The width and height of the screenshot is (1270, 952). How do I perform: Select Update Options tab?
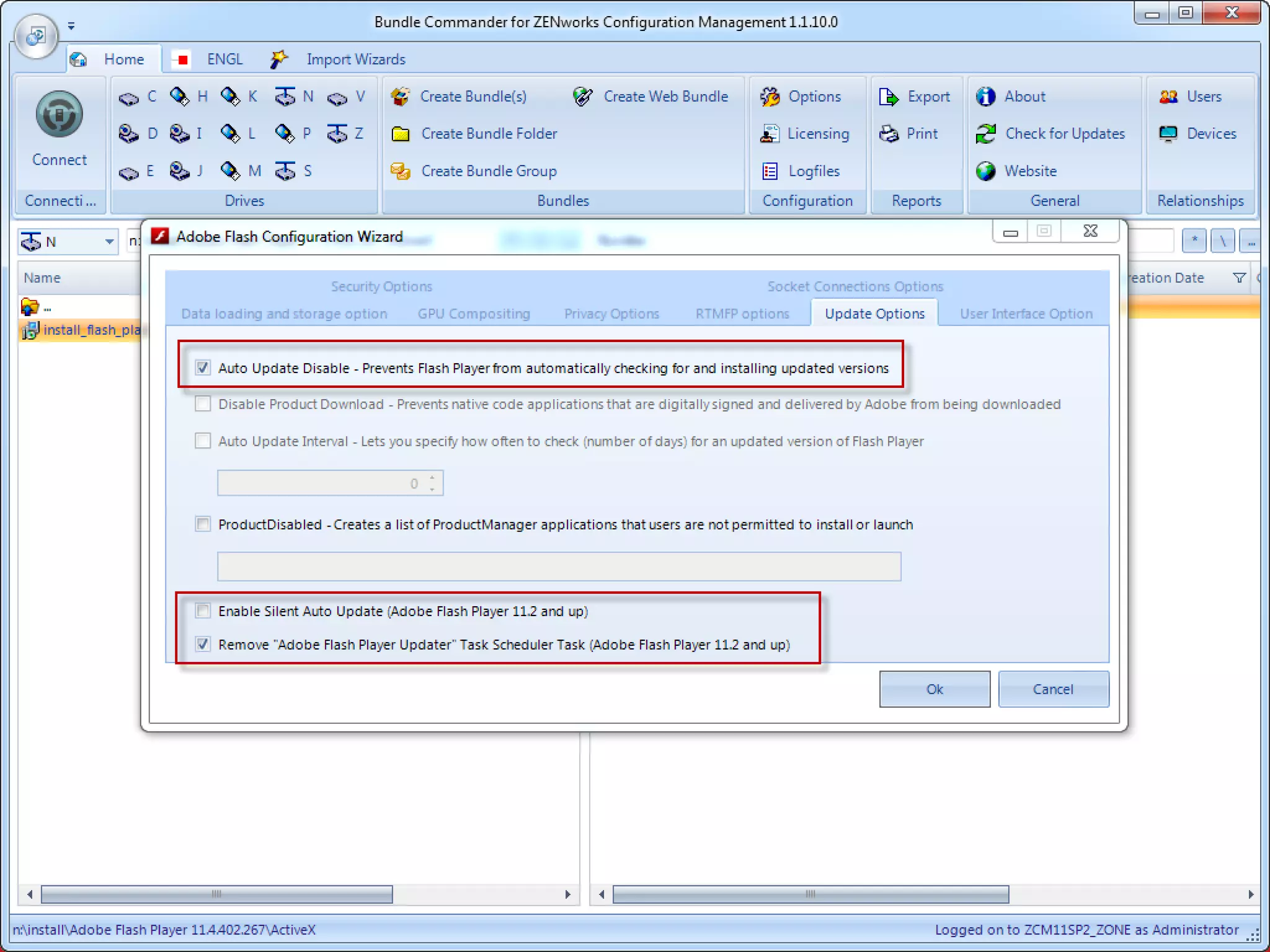(x=874, y=314)
